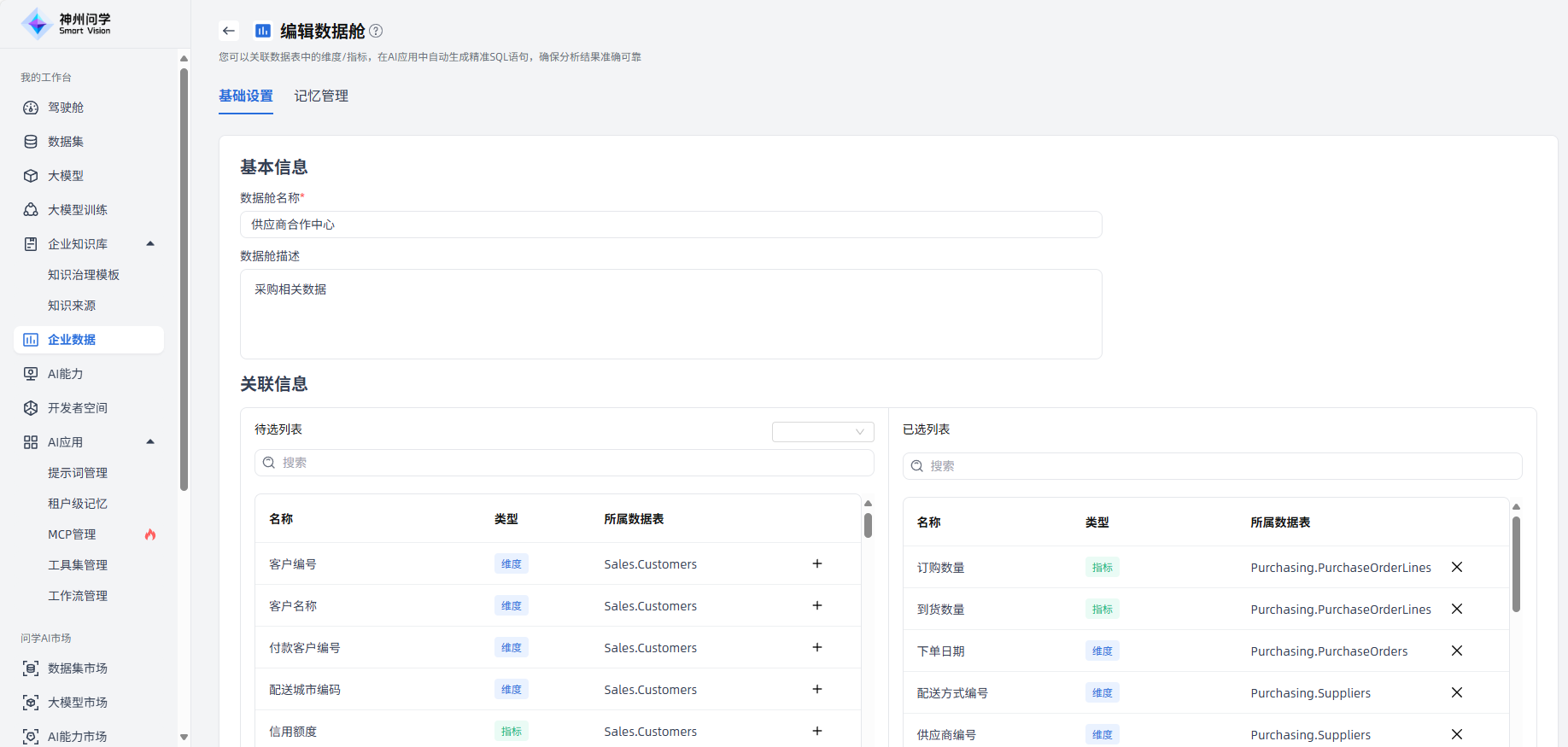
Task: Remove 订购数量 from the selected list
Action: click(1457, 567)
